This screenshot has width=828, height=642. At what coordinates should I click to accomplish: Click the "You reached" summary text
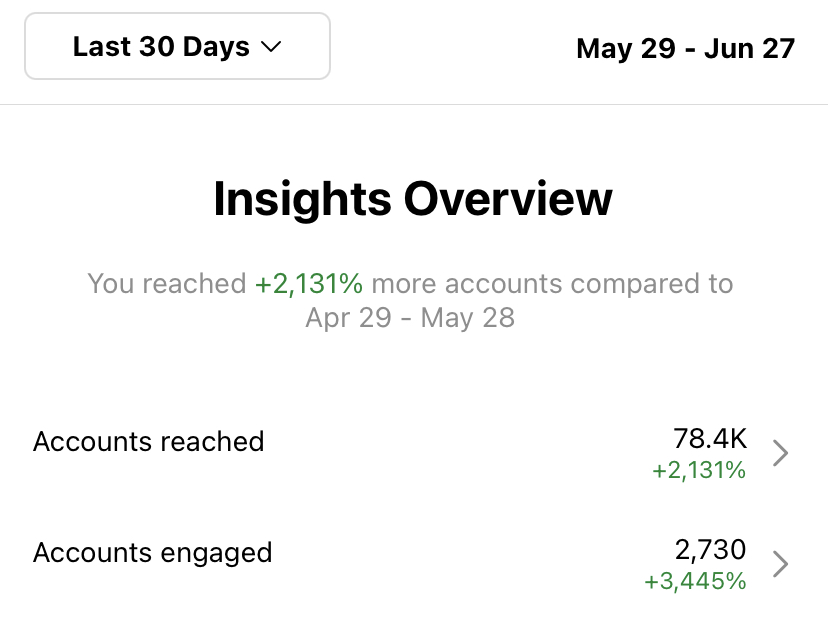click(166, 284)
